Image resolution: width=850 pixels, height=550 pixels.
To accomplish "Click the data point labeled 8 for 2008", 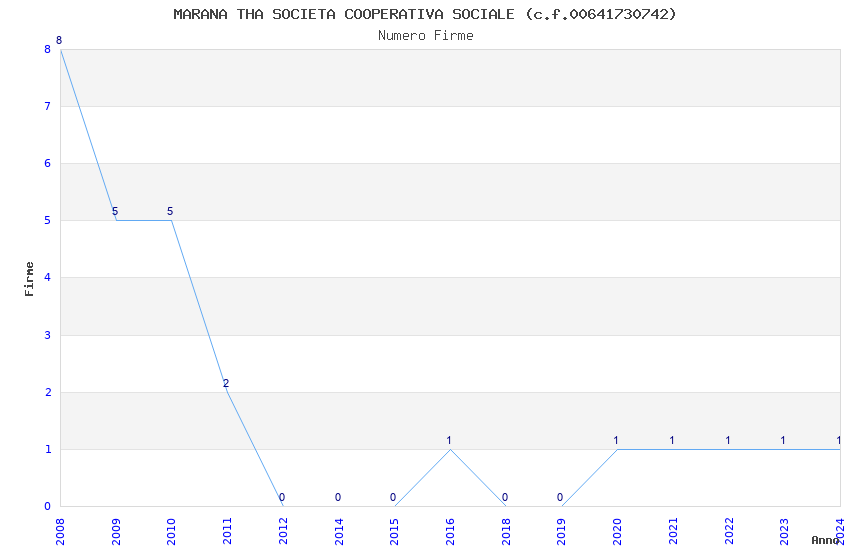I will point(59,41).
